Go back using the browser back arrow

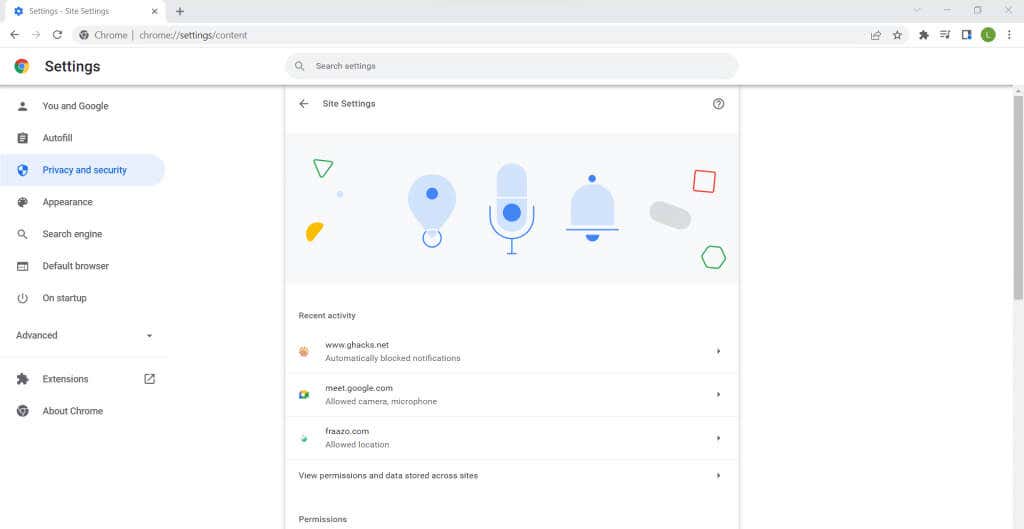click(x=14, y=35)
